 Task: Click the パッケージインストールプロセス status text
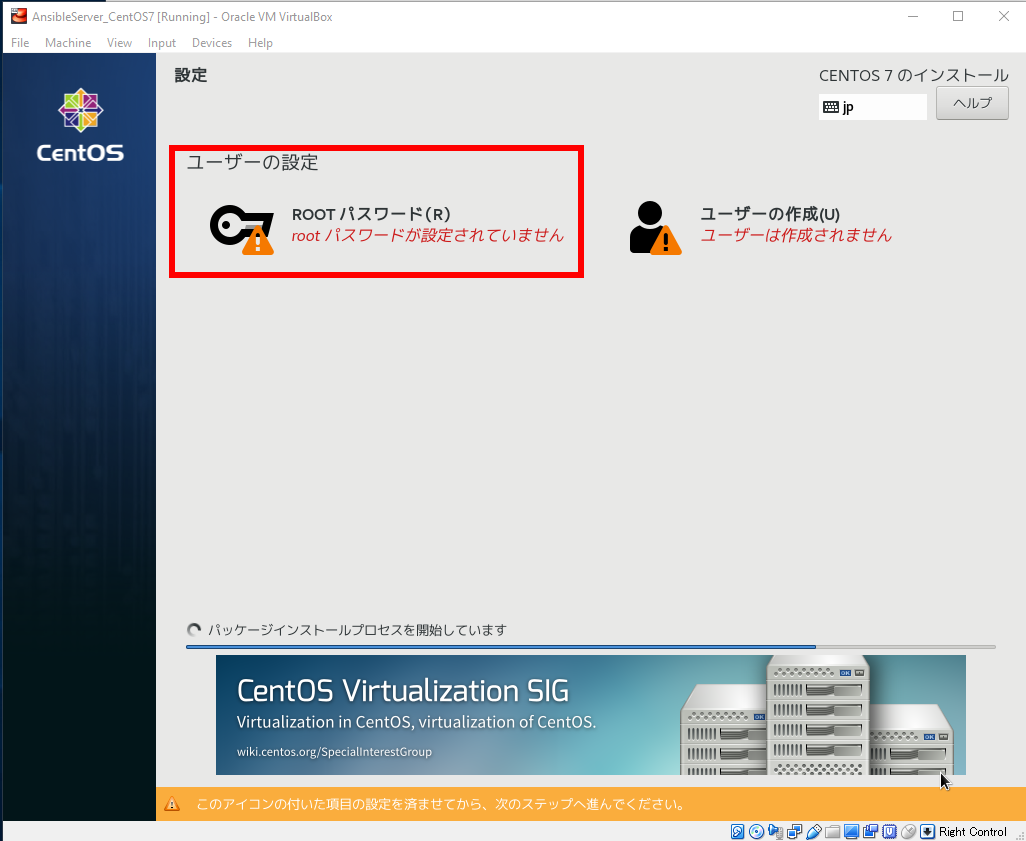point(357,630)
